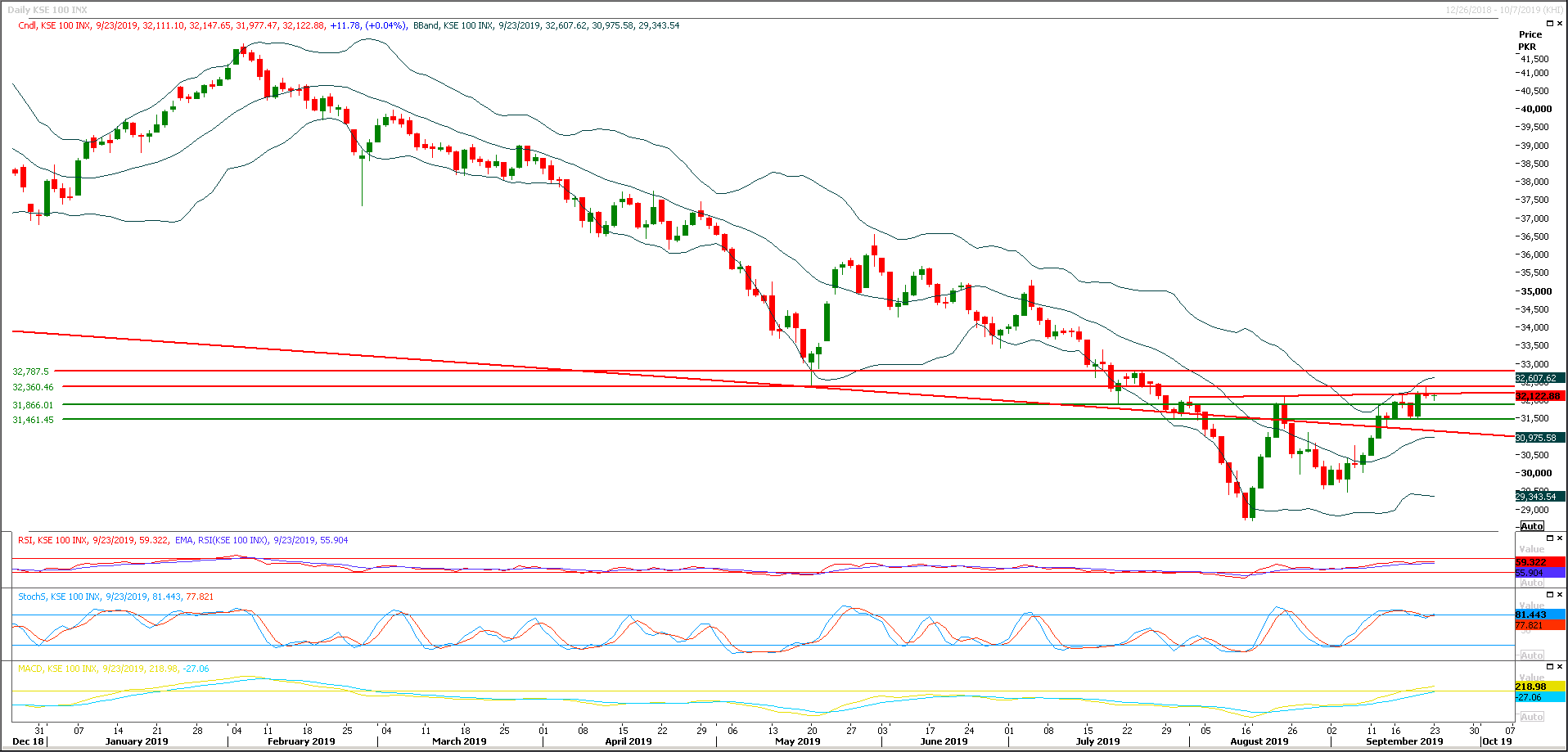1568x752 pixels.
Task: Toggle Auto scaling on the RSI value axis
Action: 1532,583
